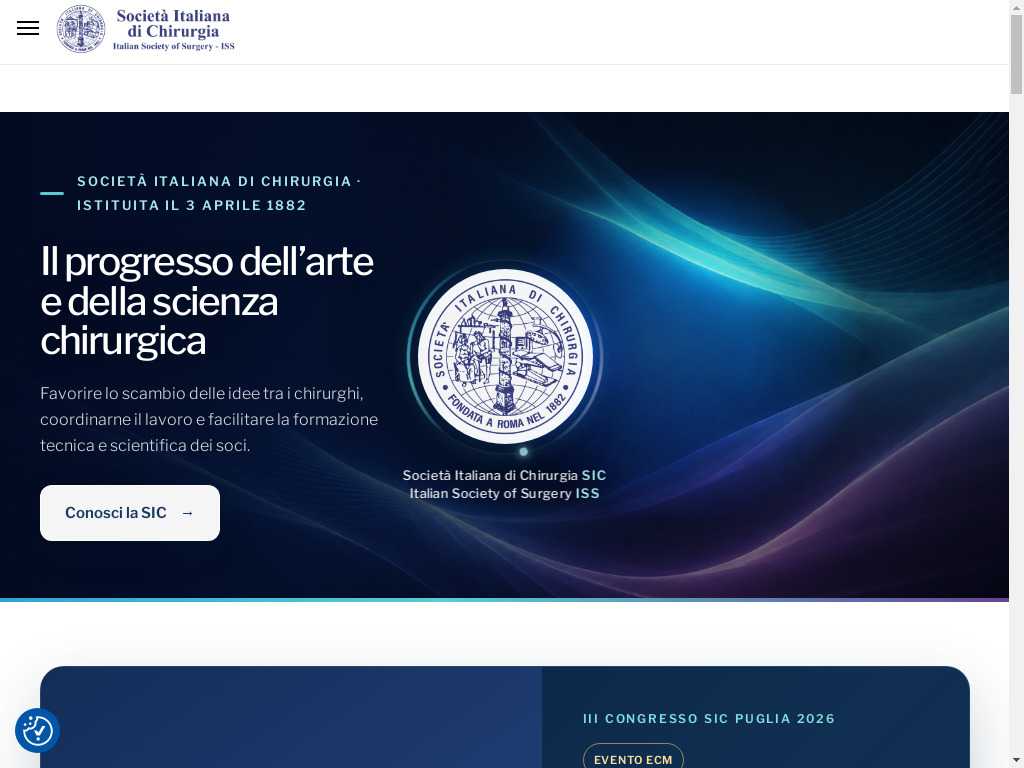The image size is (1024, 768).
Task: Click headline Il progresso dell'arte
Action: (207, 261)
